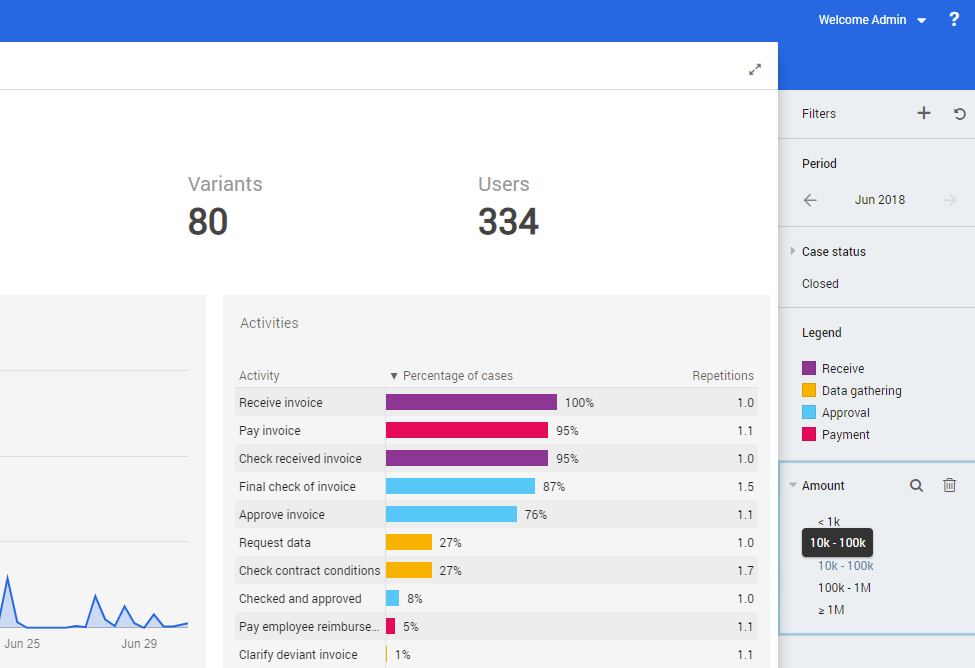The height and width of the screenshot is (668, 975).
Task: Click the purple Receive legend swatch
Action: coord(809,369)
